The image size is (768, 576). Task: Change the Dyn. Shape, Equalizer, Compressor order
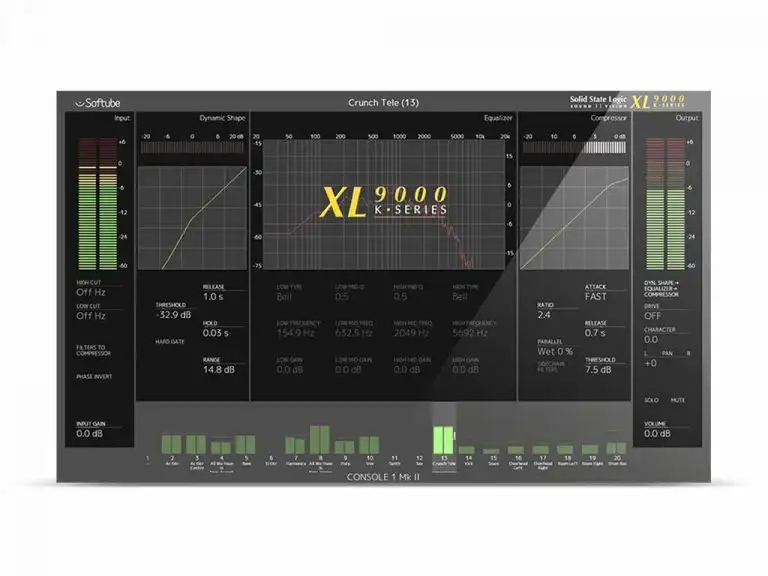661,289
